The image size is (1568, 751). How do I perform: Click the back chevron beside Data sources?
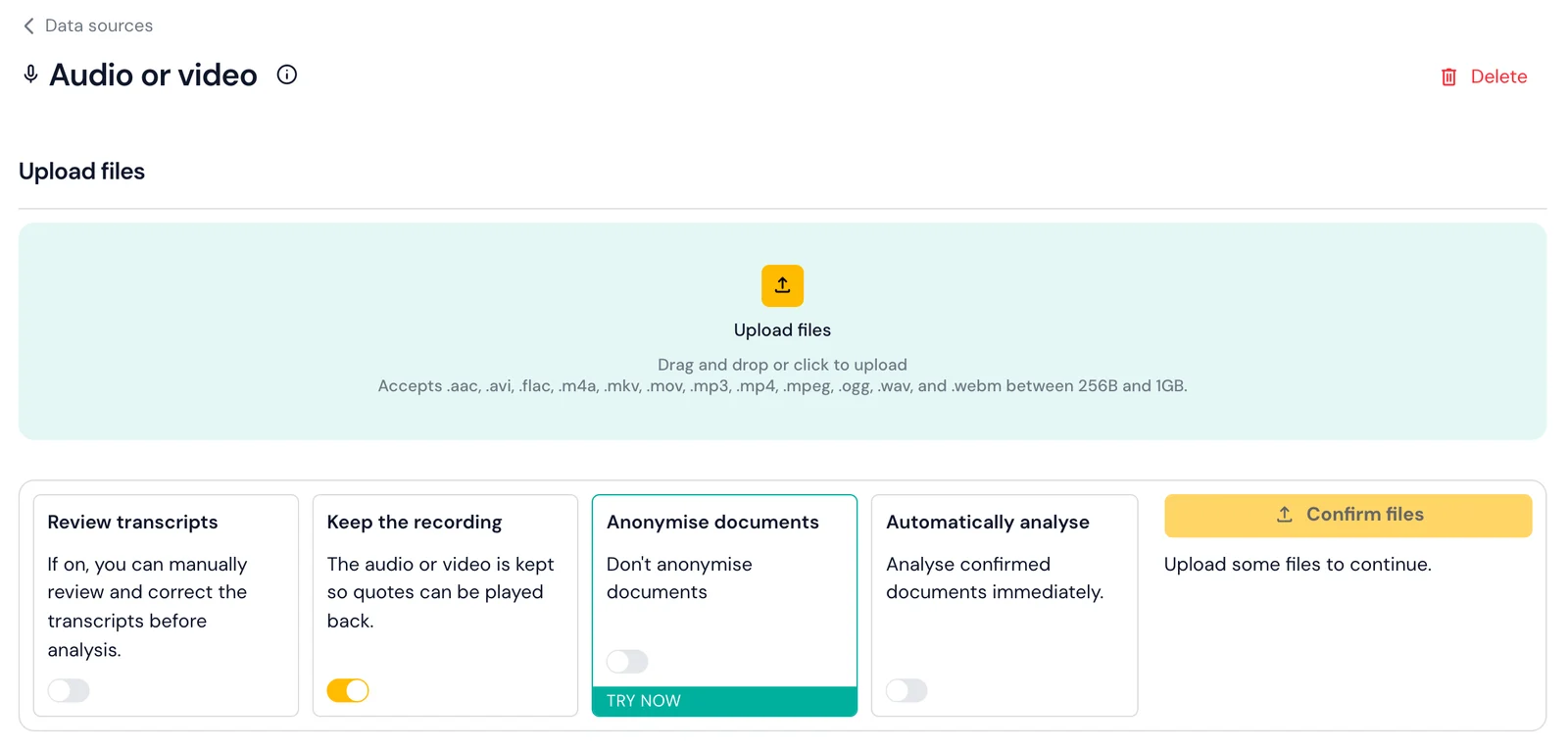pos(28,25)
